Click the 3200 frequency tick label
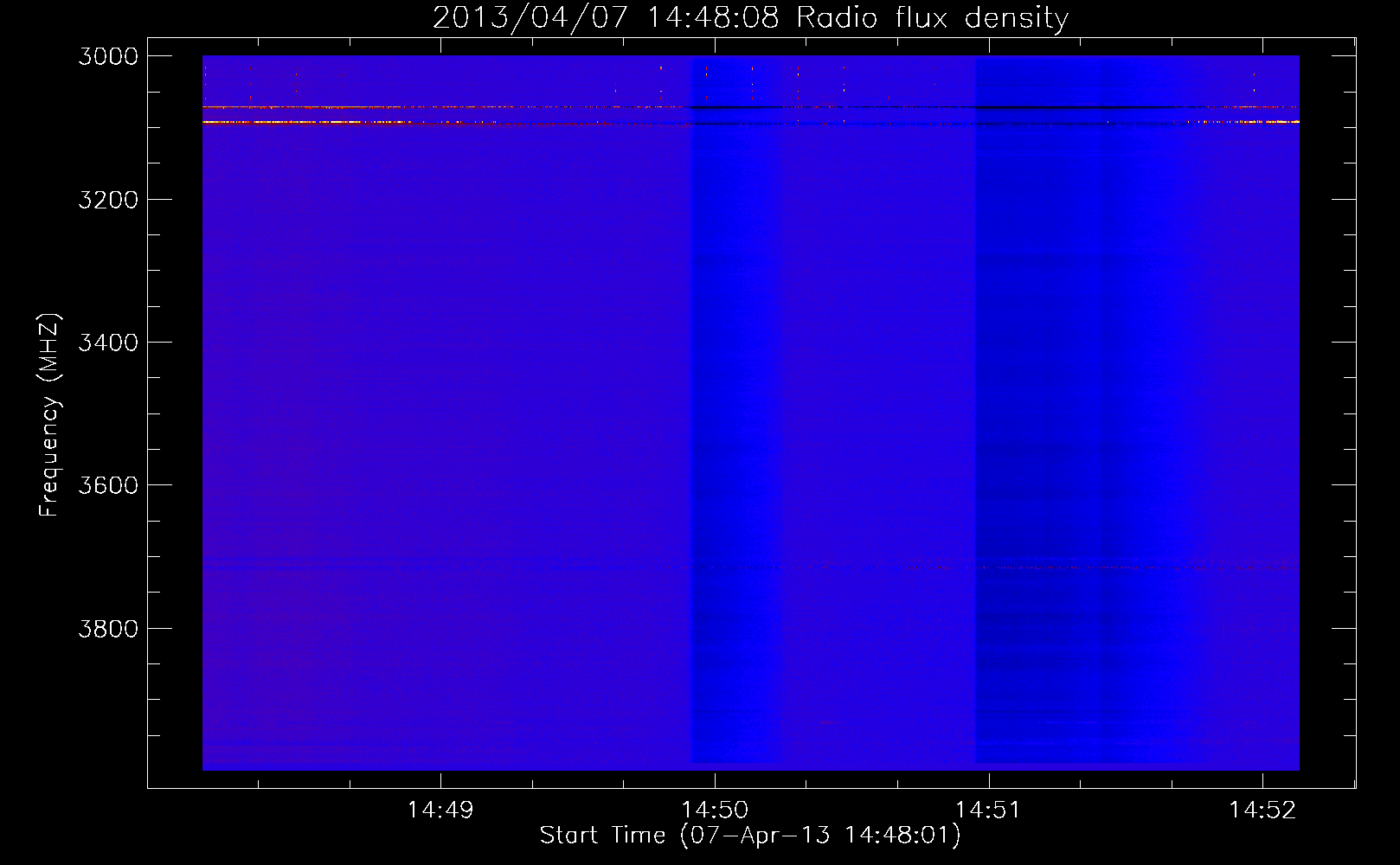This screenshot has height=865, width=1400. point(108,200)
